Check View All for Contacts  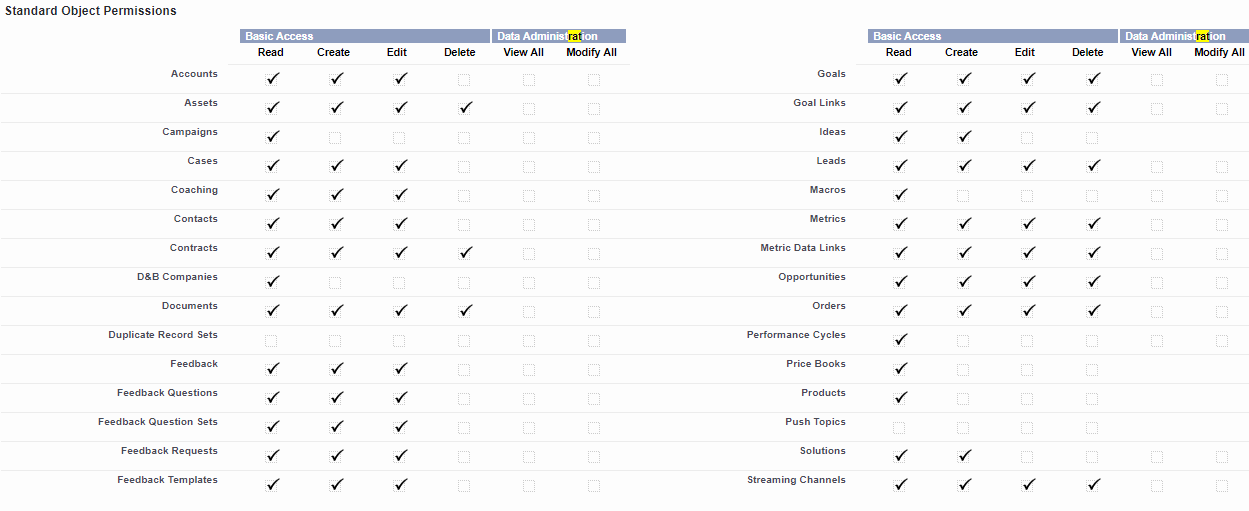point(528,224)
